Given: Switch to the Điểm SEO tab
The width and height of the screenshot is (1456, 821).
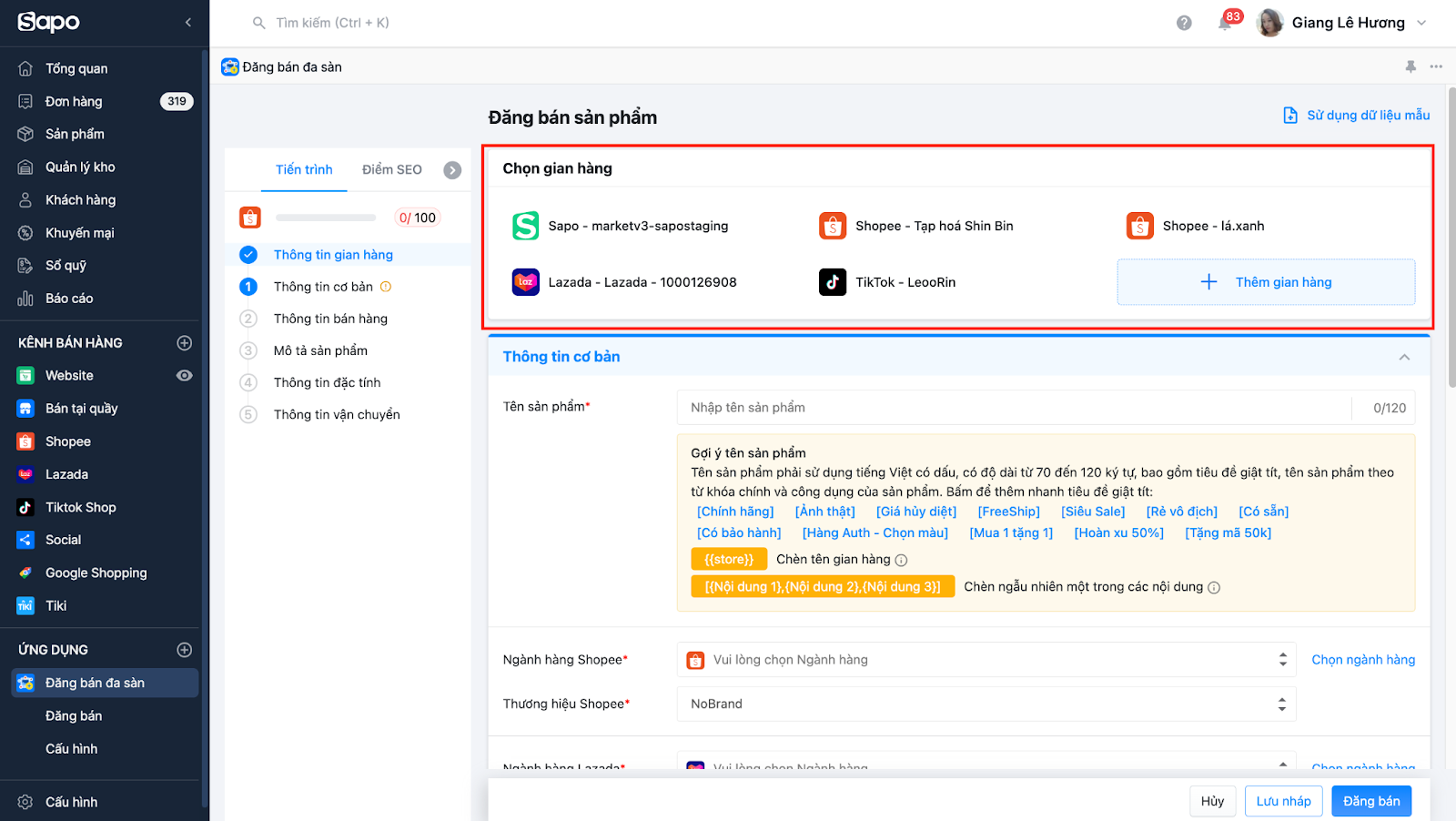Looking at the screenshot, I should pyautogui.click(x=391, y=170).
